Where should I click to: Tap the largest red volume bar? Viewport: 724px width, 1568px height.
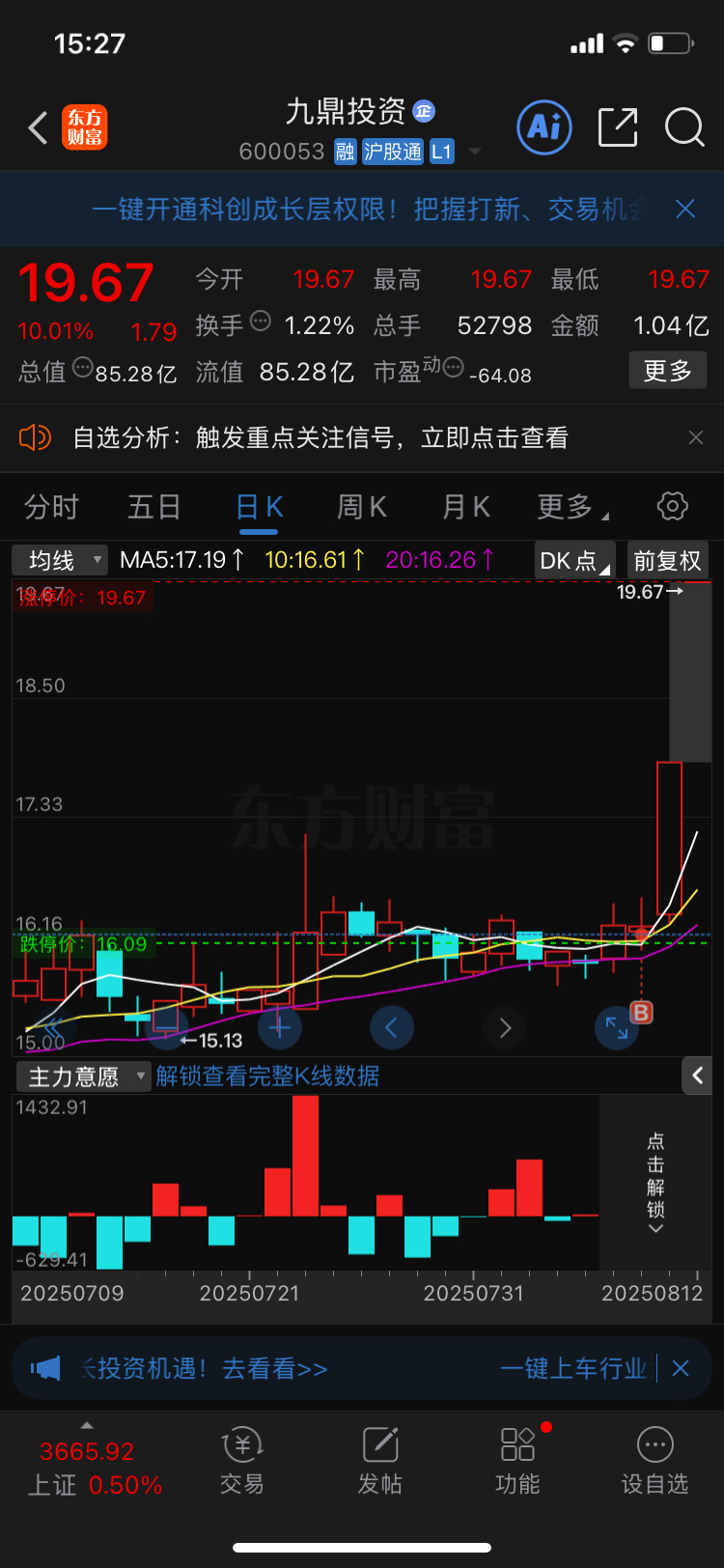click(x=305, y=1156)
